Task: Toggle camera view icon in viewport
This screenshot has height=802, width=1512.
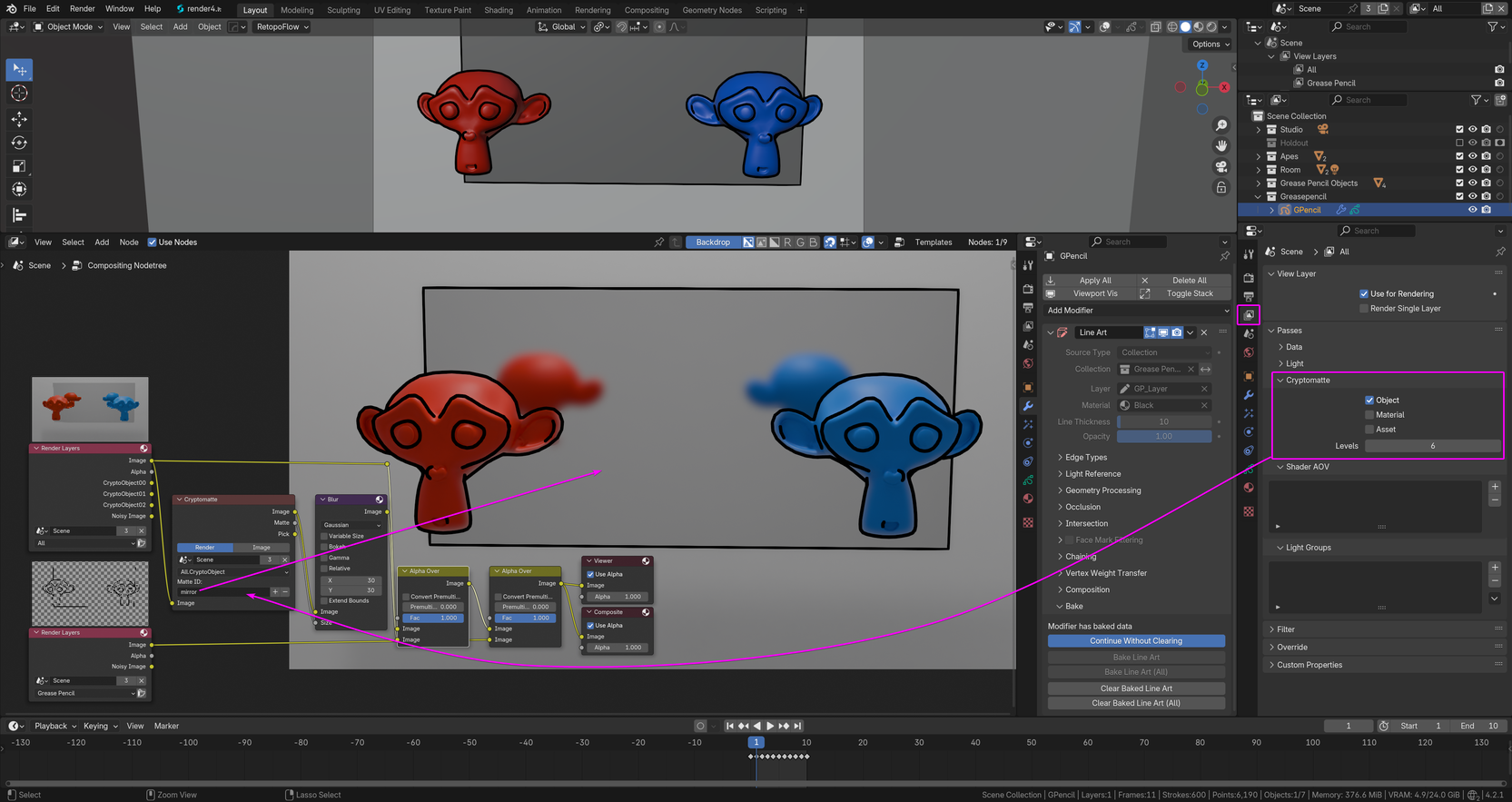Action: pos(1221,166)
